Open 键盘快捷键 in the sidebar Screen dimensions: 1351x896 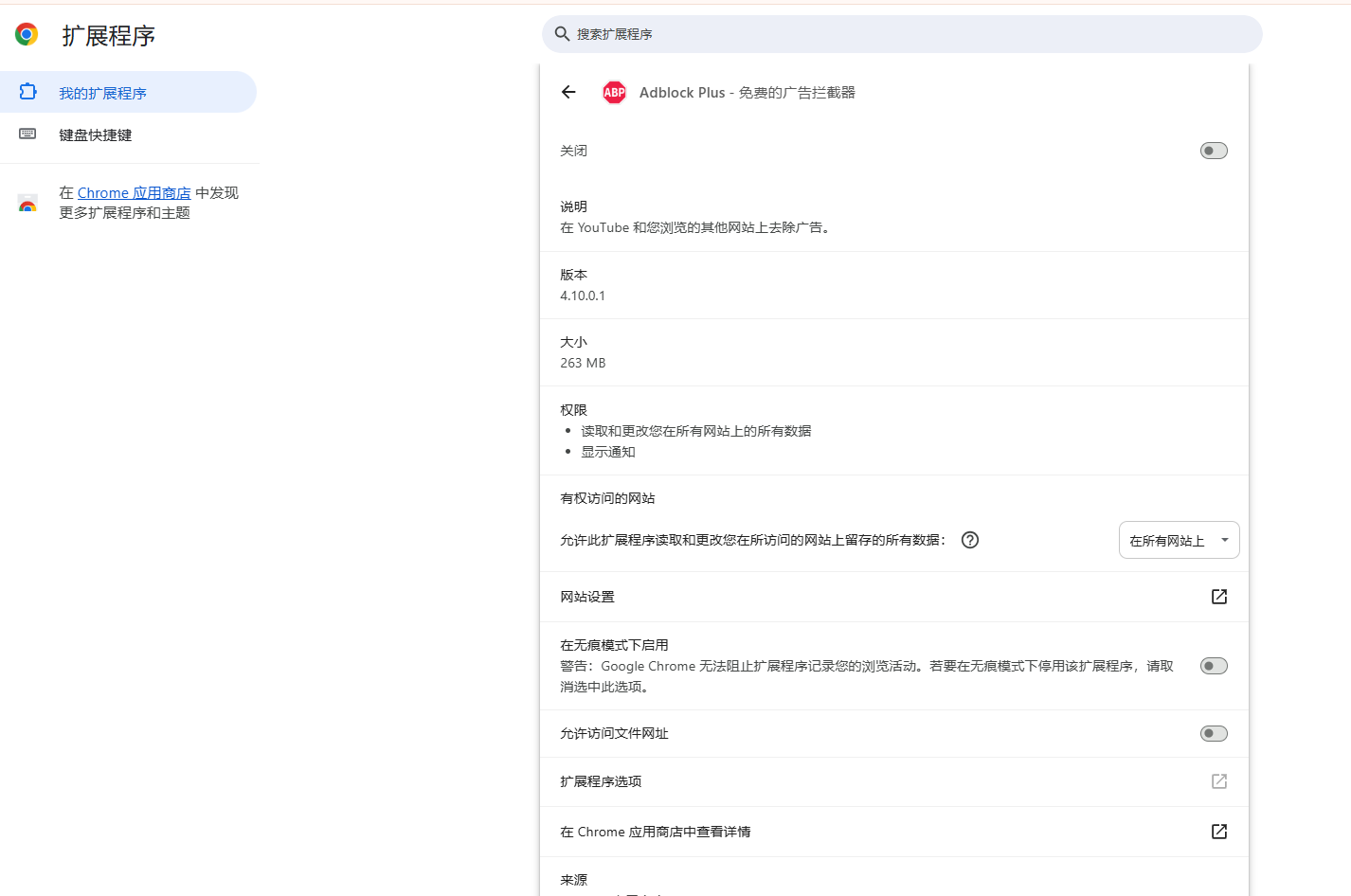(128, 134)
